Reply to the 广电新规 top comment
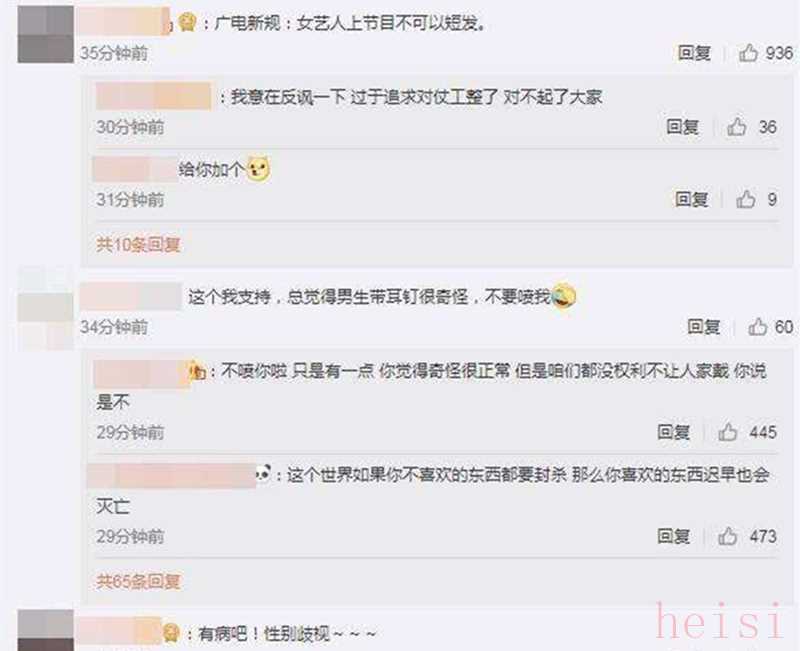 point(694,53)
